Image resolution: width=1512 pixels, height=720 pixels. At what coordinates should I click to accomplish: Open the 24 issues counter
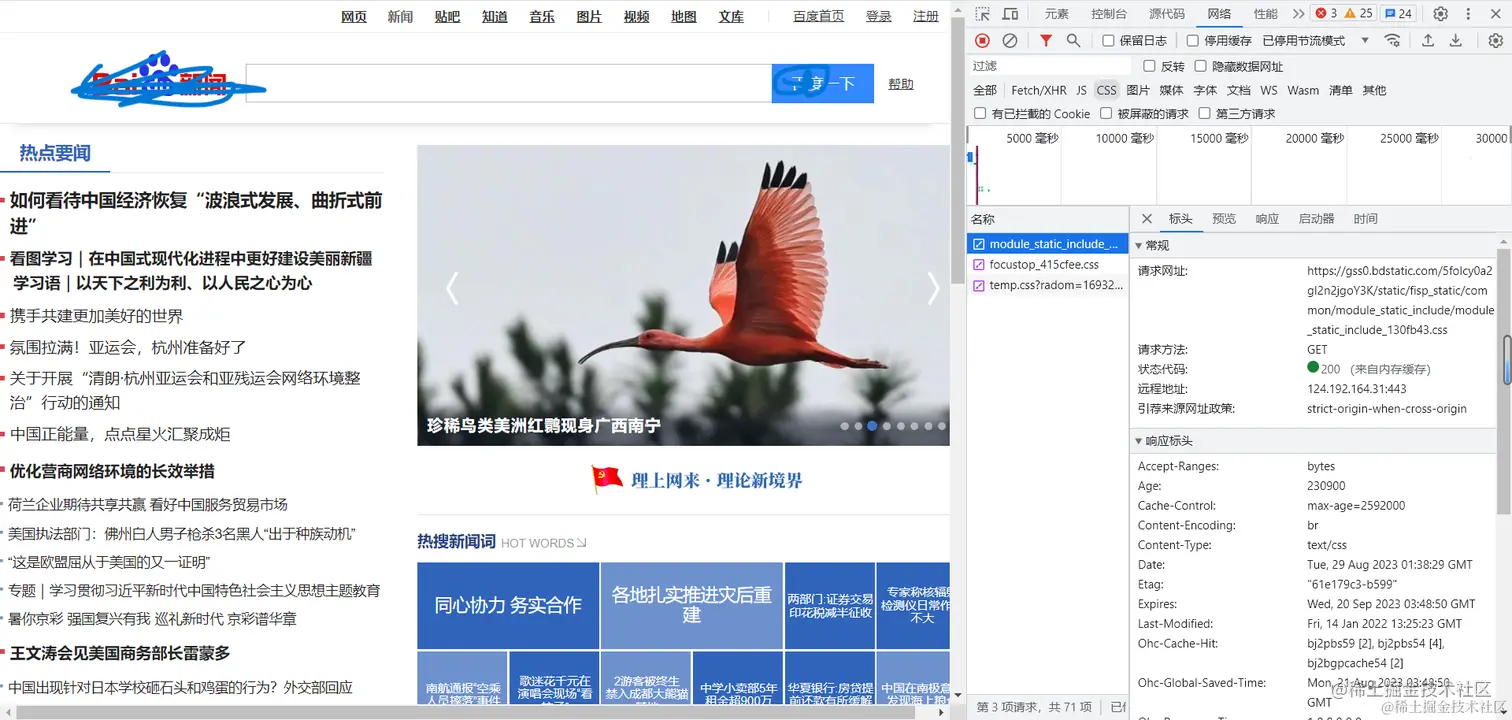[x=1398, y=14]
